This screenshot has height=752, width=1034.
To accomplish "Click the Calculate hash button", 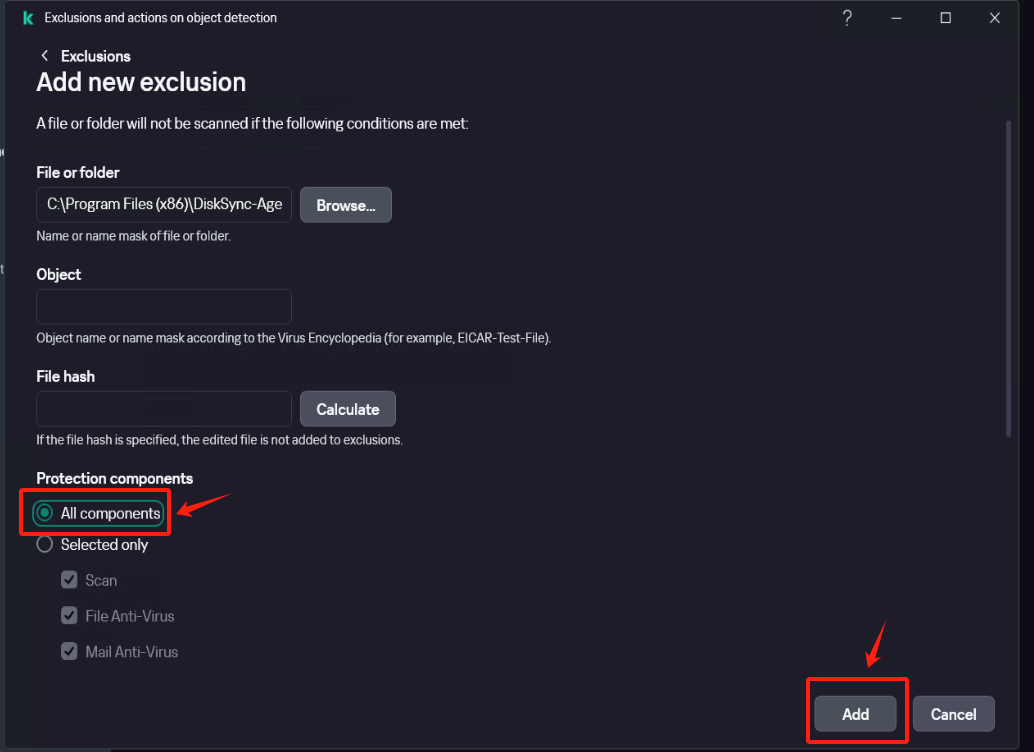I will pos(348,409).
